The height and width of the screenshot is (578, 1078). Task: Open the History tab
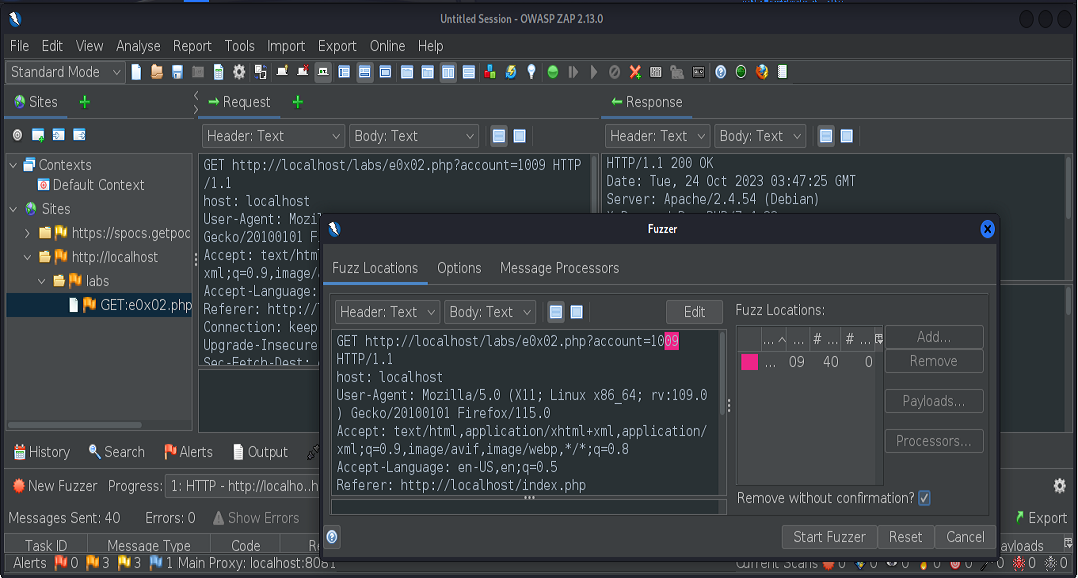pos(41,452)
